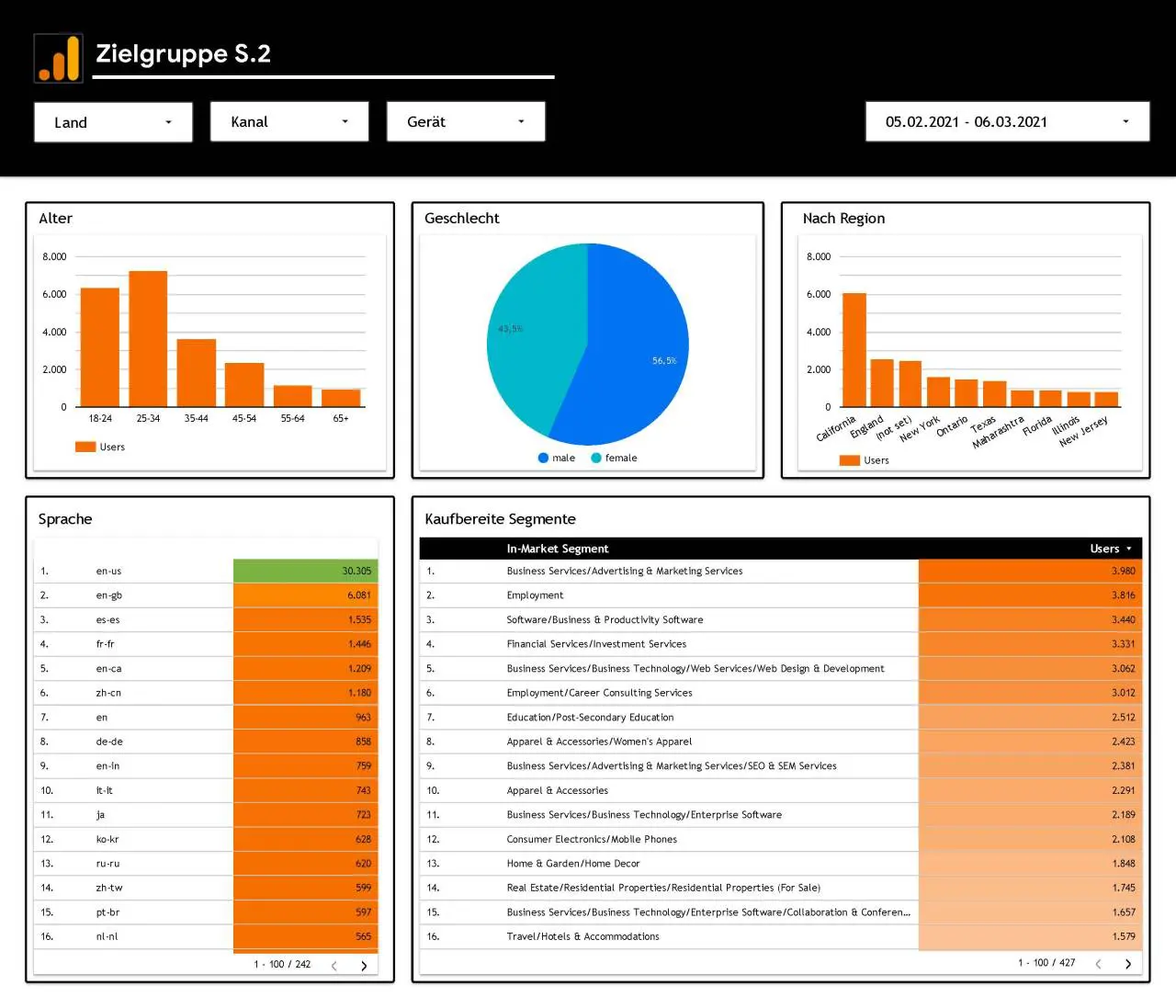Viewport: 1176px width, 1008px height.
Task: Click the Google Analytics logo icon
Action: coord(59,58)
